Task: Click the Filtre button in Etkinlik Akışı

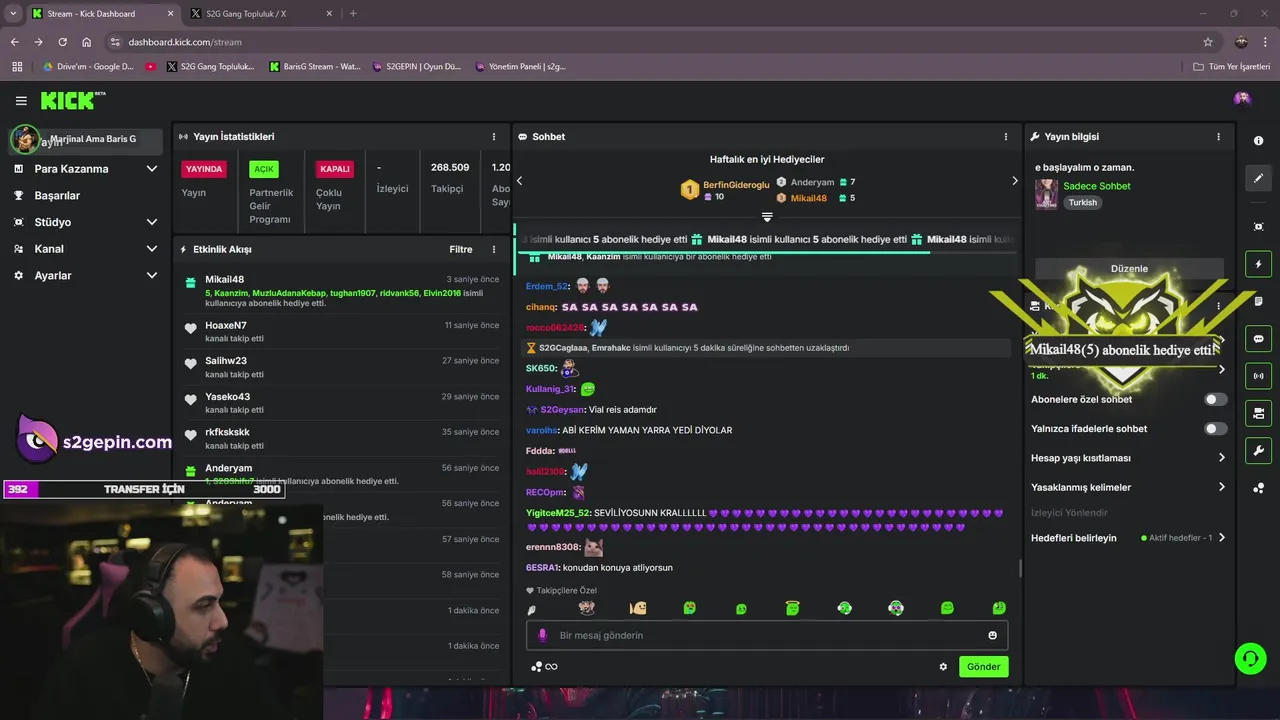Action: coord(461,250)
